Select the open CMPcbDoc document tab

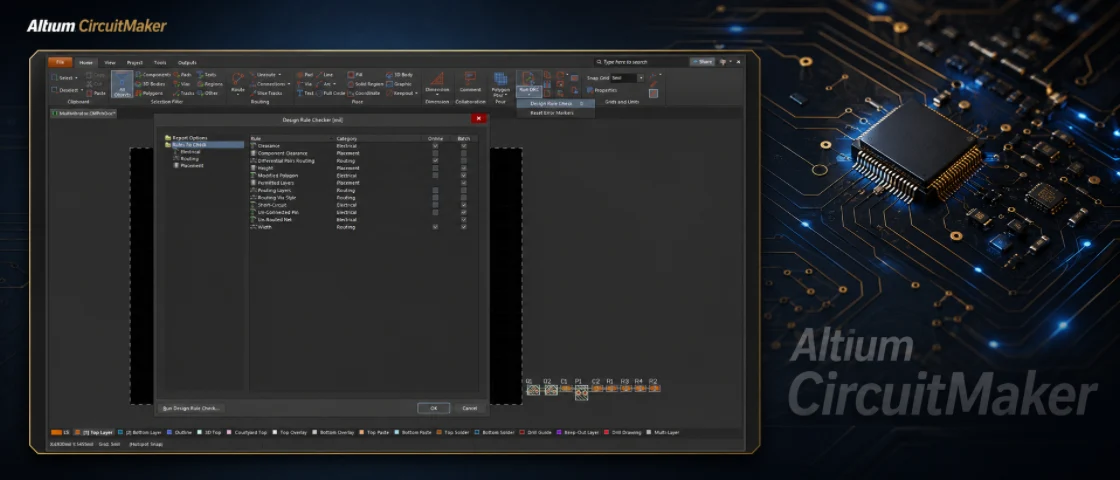[x=84, y=113]
